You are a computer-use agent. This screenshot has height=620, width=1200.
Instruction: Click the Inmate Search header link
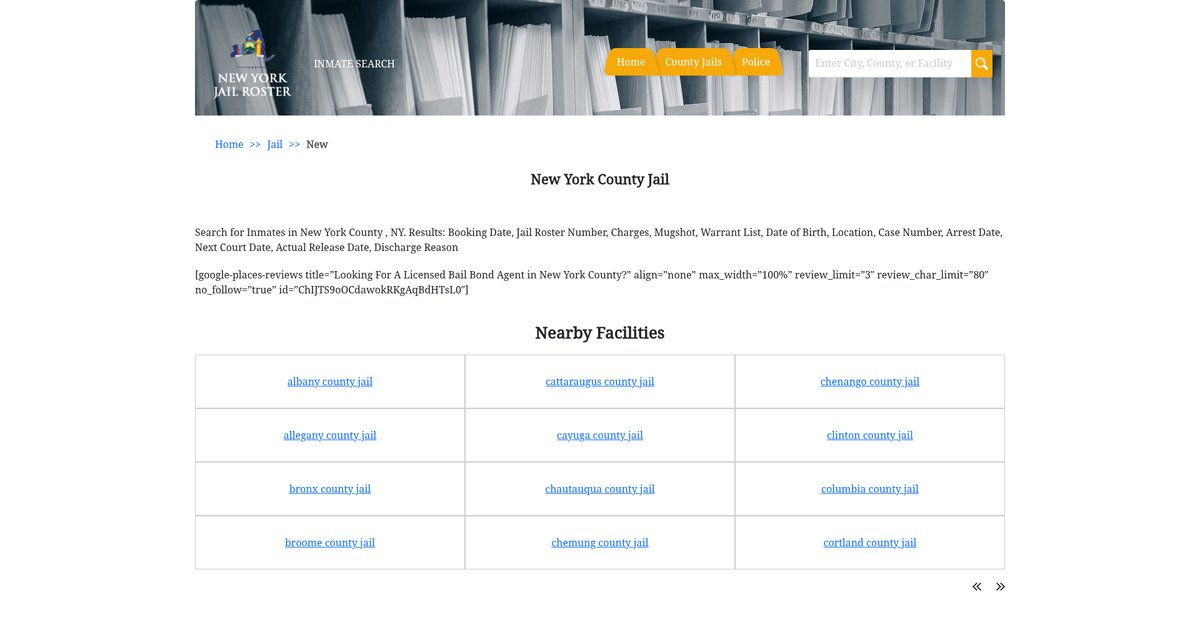354,64
